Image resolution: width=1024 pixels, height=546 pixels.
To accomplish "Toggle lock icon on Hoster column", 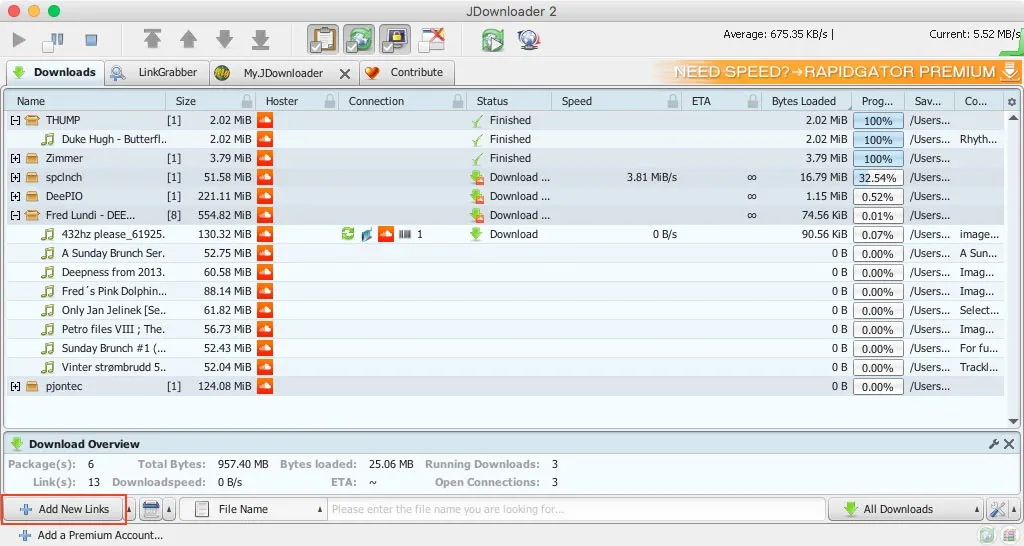I will coord(330,101).
